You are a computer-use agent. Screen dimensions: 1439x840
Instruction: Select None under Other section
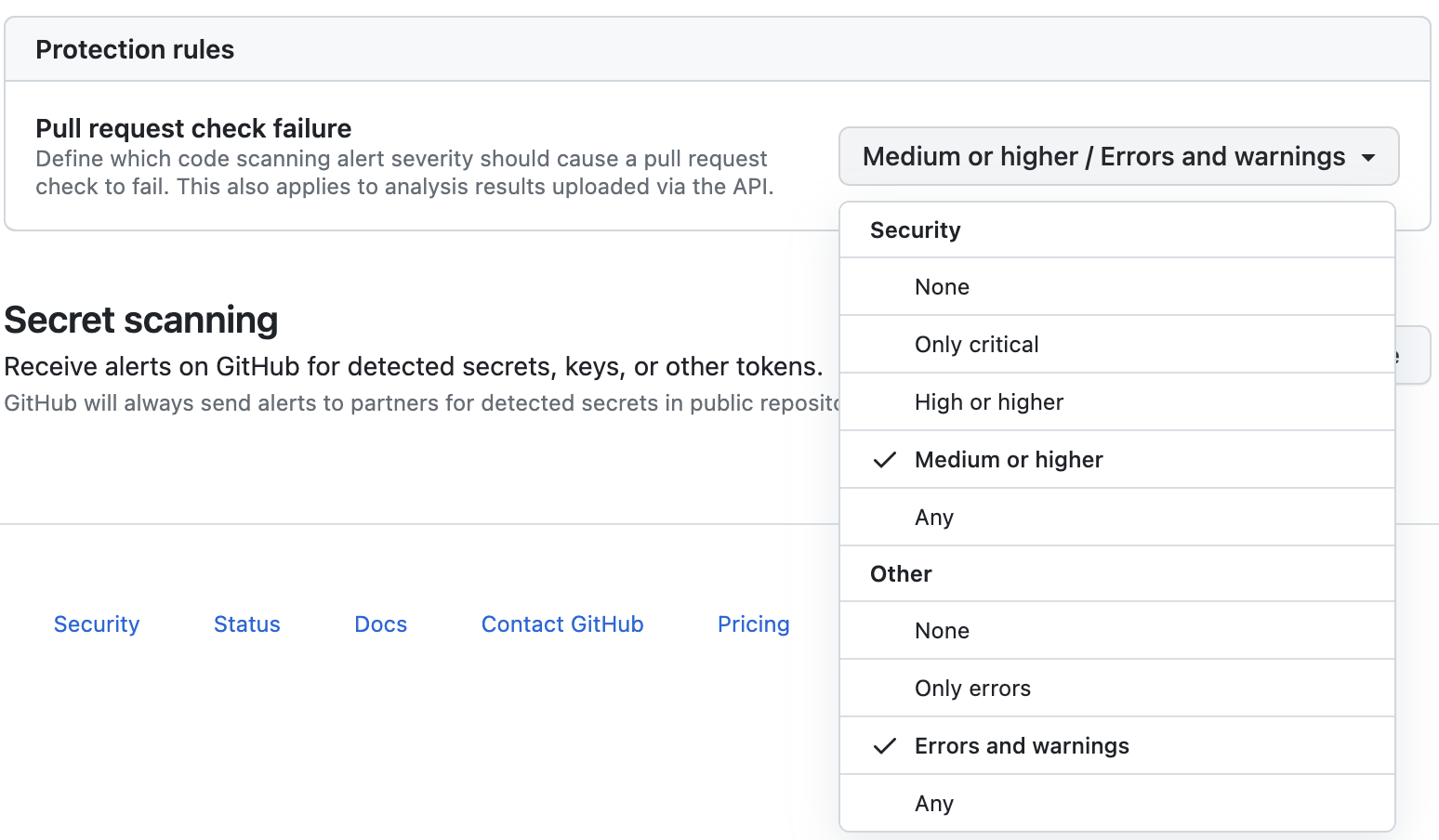[1117, 631]
